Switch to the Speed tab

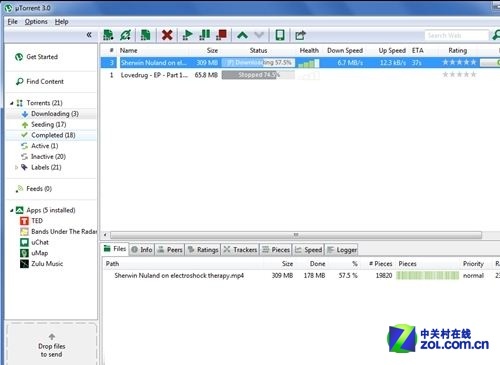[x=308, y=249]
